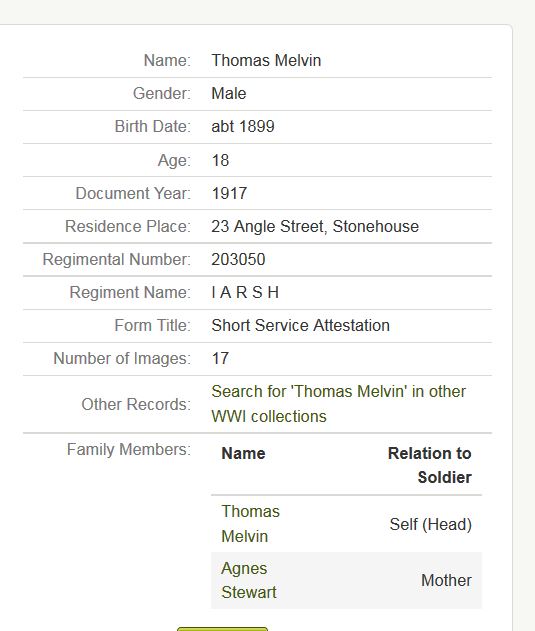Click the residence '23 Angle Street, Stonehouse'
The width and height of the screenshot is (535, 631).
(315, 226)
